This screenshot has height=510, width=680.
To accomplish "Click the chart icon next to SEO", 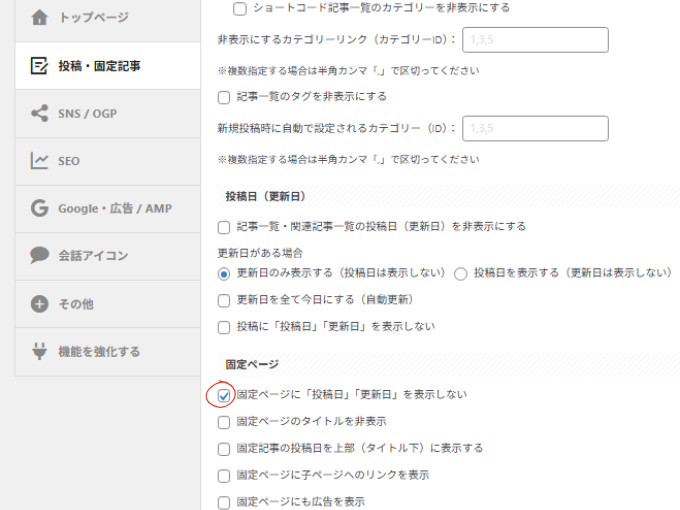I will tap(39, 161).
